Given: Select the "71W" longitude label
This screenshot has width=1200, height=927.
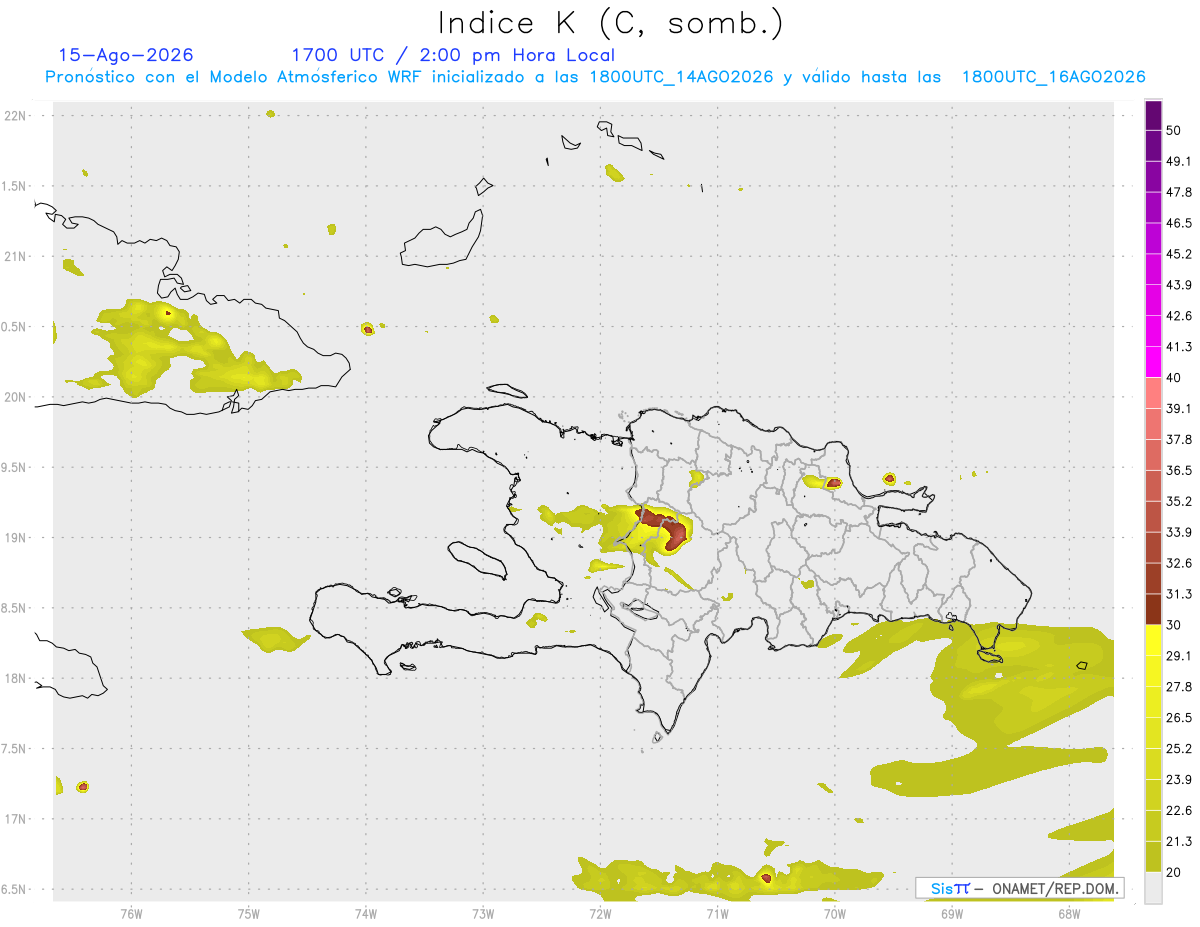Looking at the screenshot, I should 717,914.
